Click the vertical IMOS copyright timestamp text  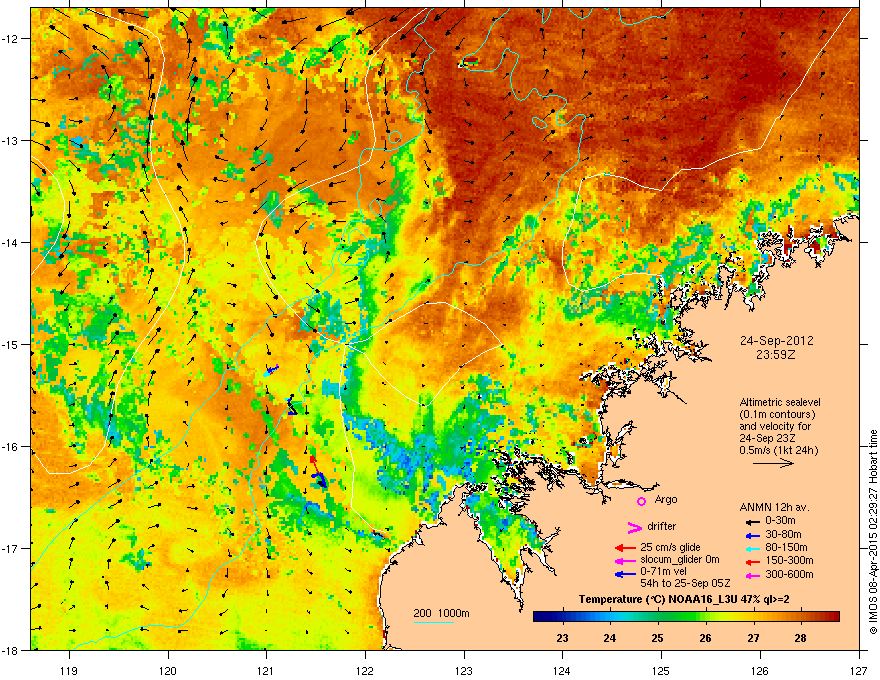873,532
